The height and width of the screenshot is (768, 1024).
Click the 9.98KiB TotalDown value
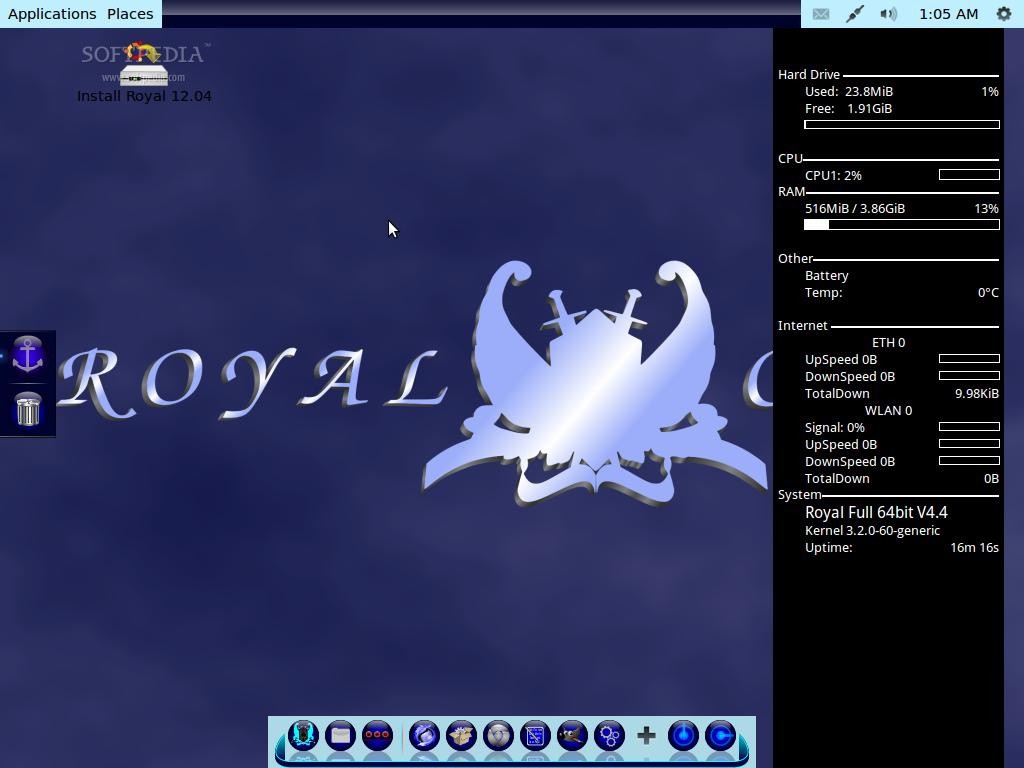click(x=976, y=393)
